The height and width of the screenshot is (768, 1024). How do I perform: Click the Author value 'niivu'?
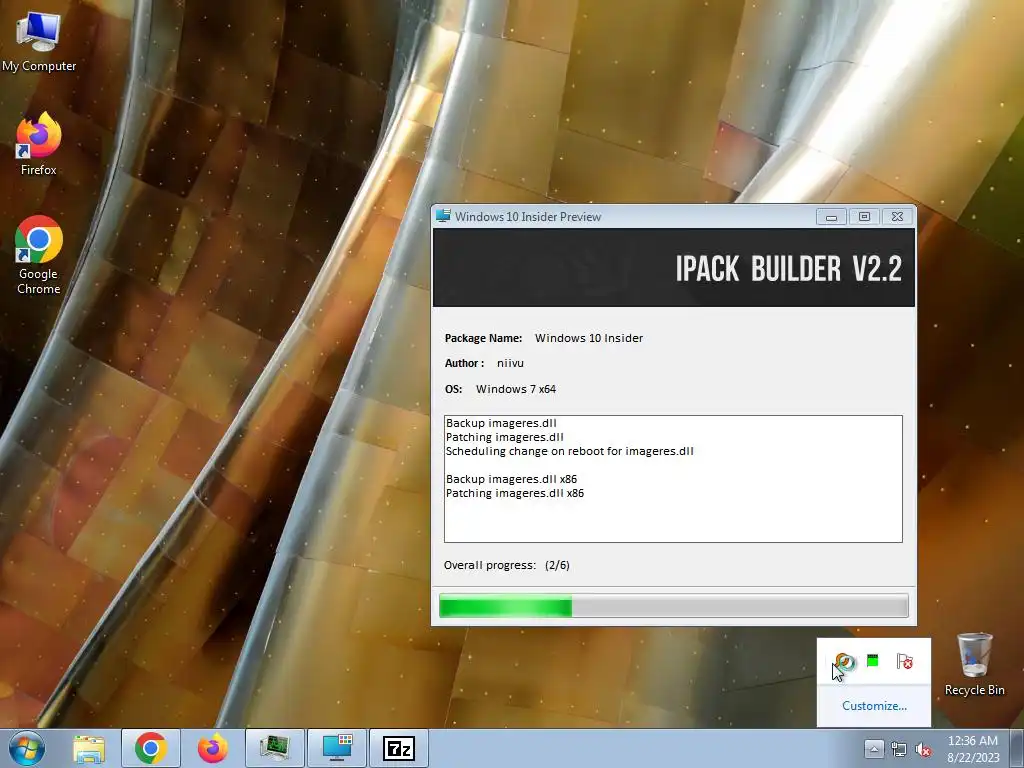point(510,363)
